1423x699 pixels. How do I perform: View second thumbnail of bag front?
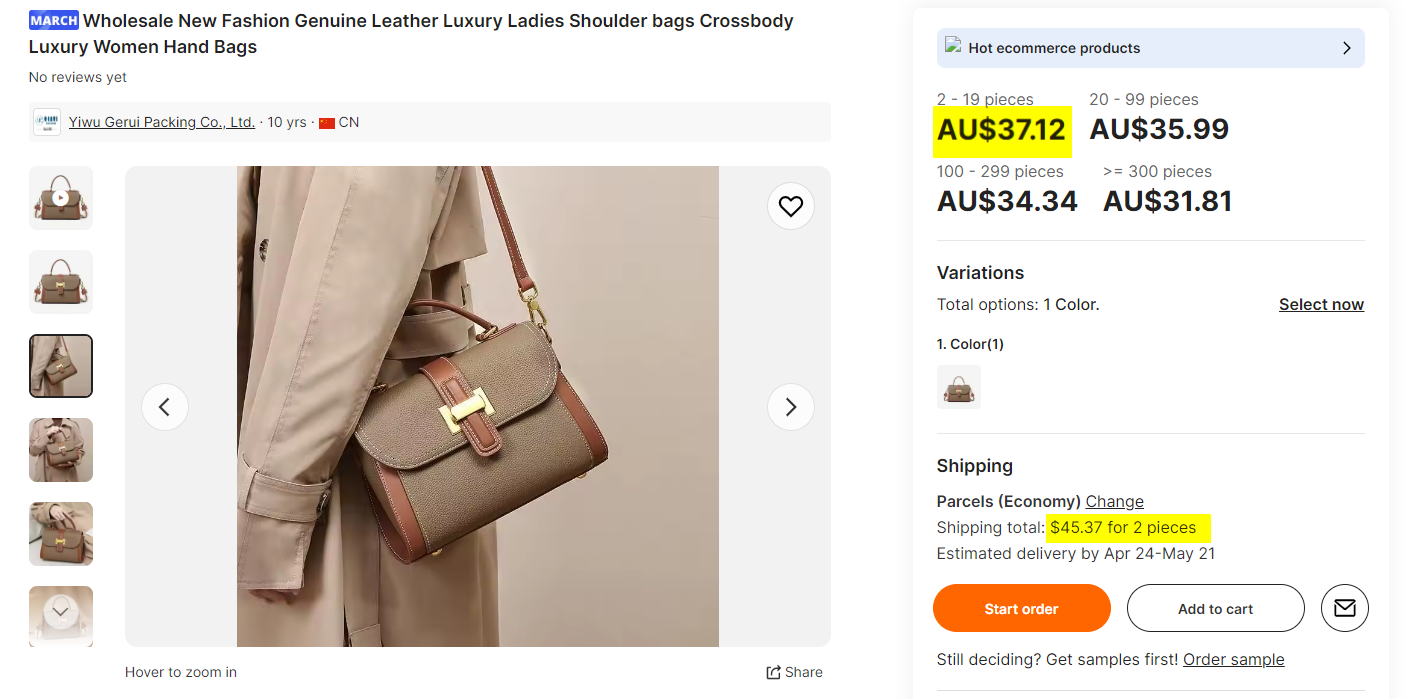coord(61,282)
